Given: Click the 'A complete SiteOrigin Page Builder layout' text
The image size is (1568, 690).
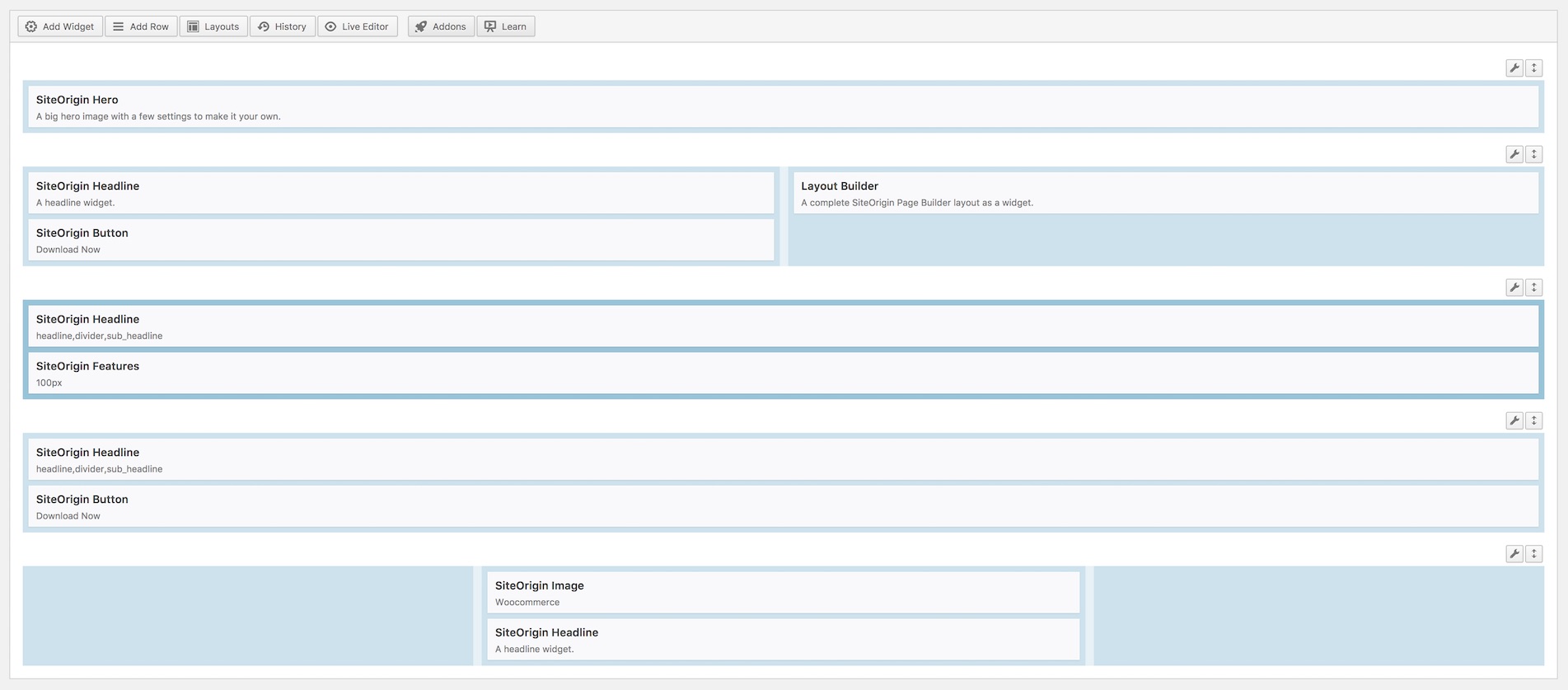Looking at the screenshot, I should 917,203.
